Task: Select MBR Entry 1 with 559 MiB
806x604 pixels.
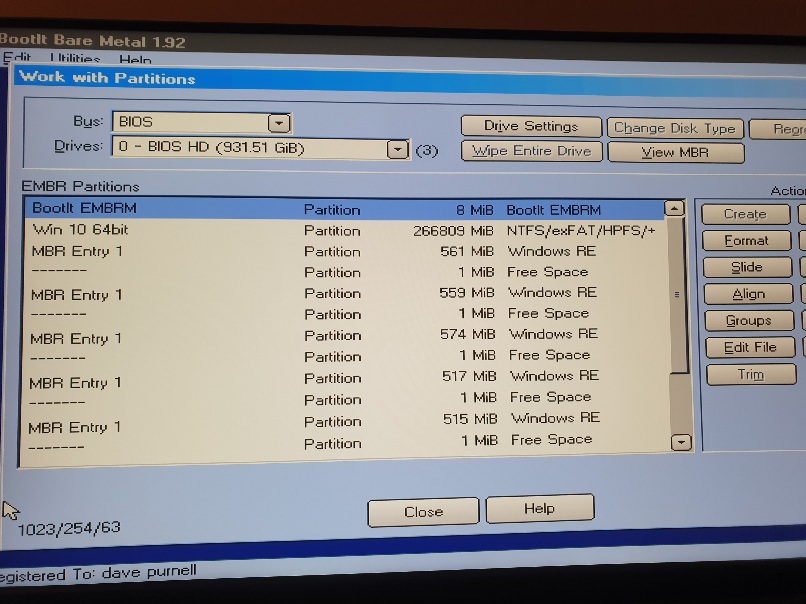Action: 345,294
